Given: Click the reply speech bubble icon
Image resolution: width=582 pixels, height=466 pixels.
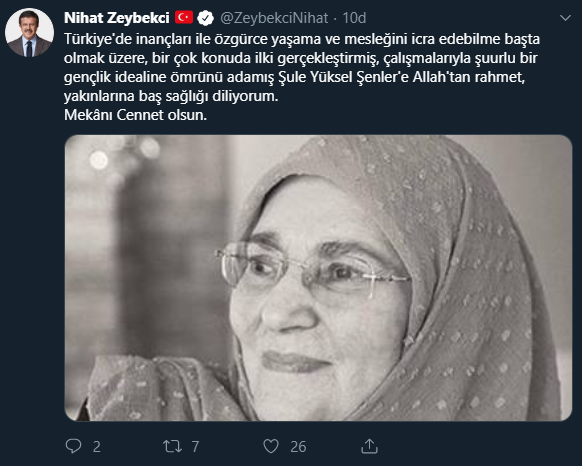Looking at the screenshot, I should click(x=73, y=446).
